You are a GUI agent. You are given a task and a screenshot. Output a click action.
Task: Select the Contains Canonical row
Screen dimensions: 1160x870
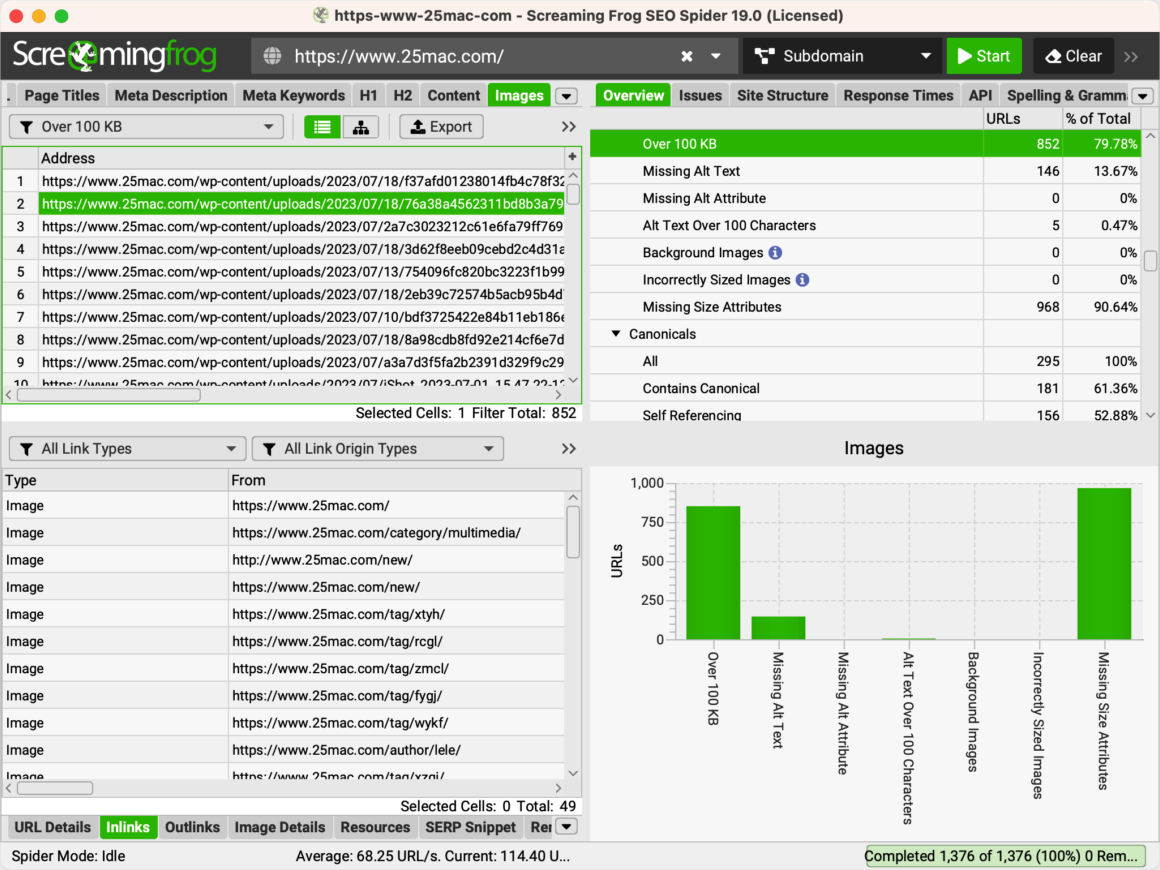[865, 388]
